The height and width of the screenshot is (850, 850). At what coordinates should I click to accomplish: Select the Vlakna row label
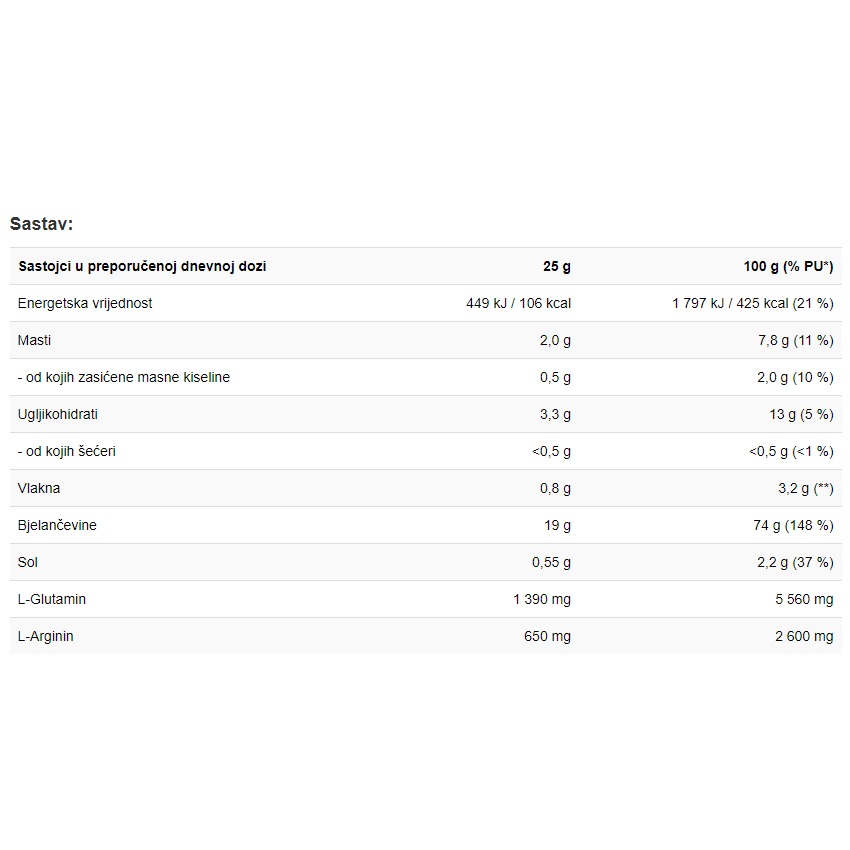point(39,488)
